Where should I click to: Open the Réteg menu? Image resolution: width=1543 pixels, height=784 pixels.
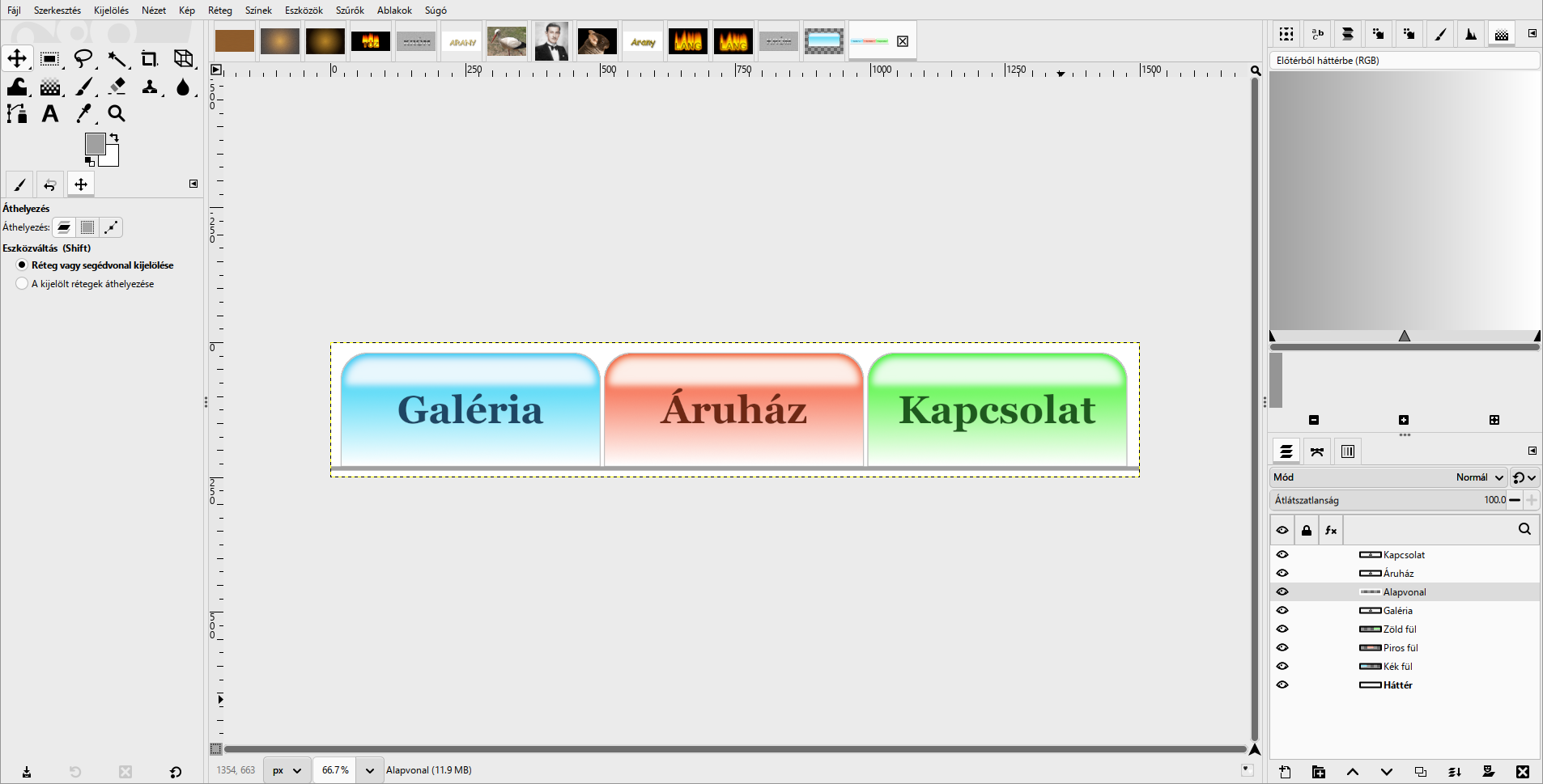click(x=220, y=11)
